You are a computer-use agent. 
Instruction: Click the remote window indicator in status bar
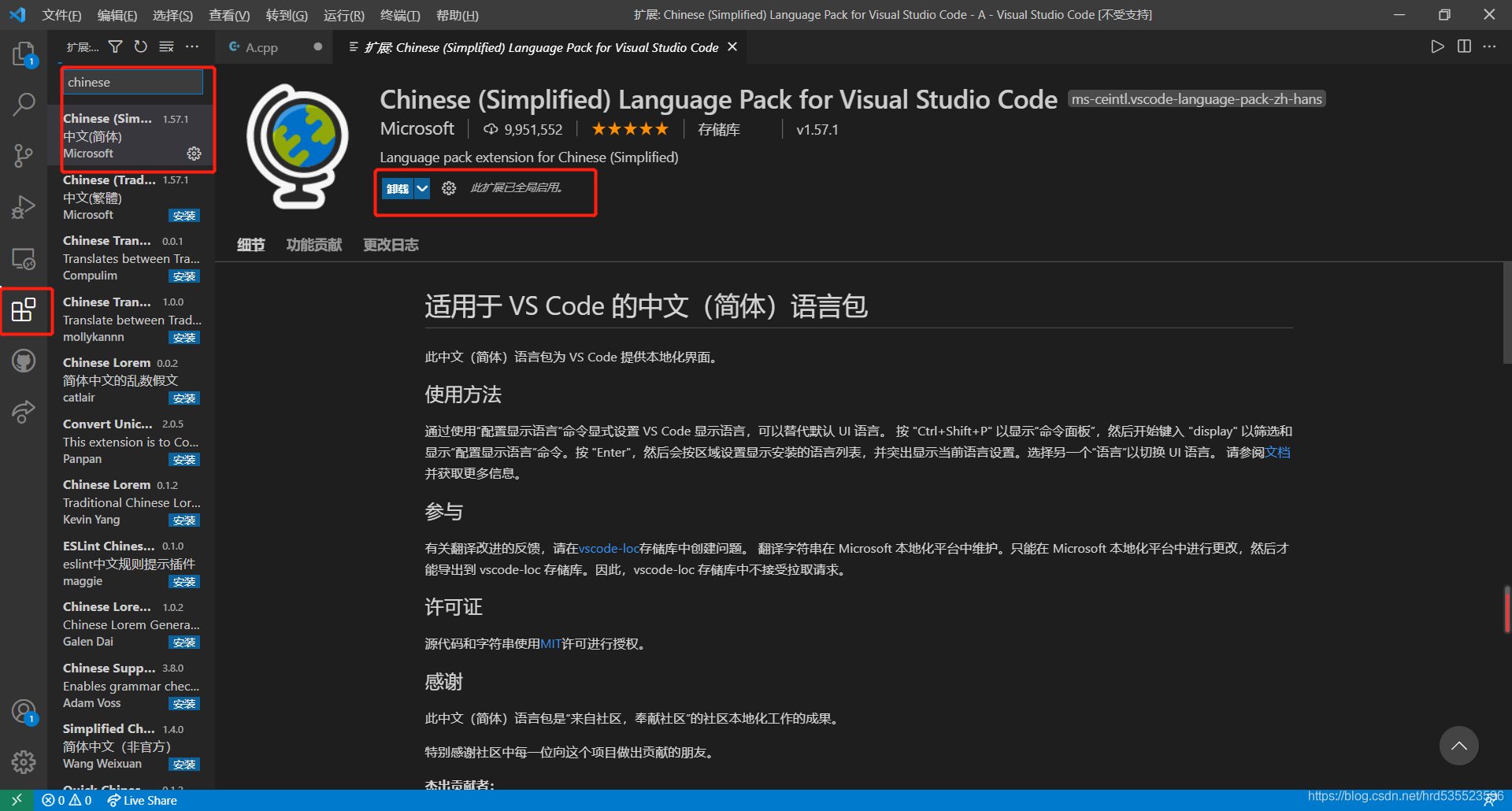click(x=17, y=800)
